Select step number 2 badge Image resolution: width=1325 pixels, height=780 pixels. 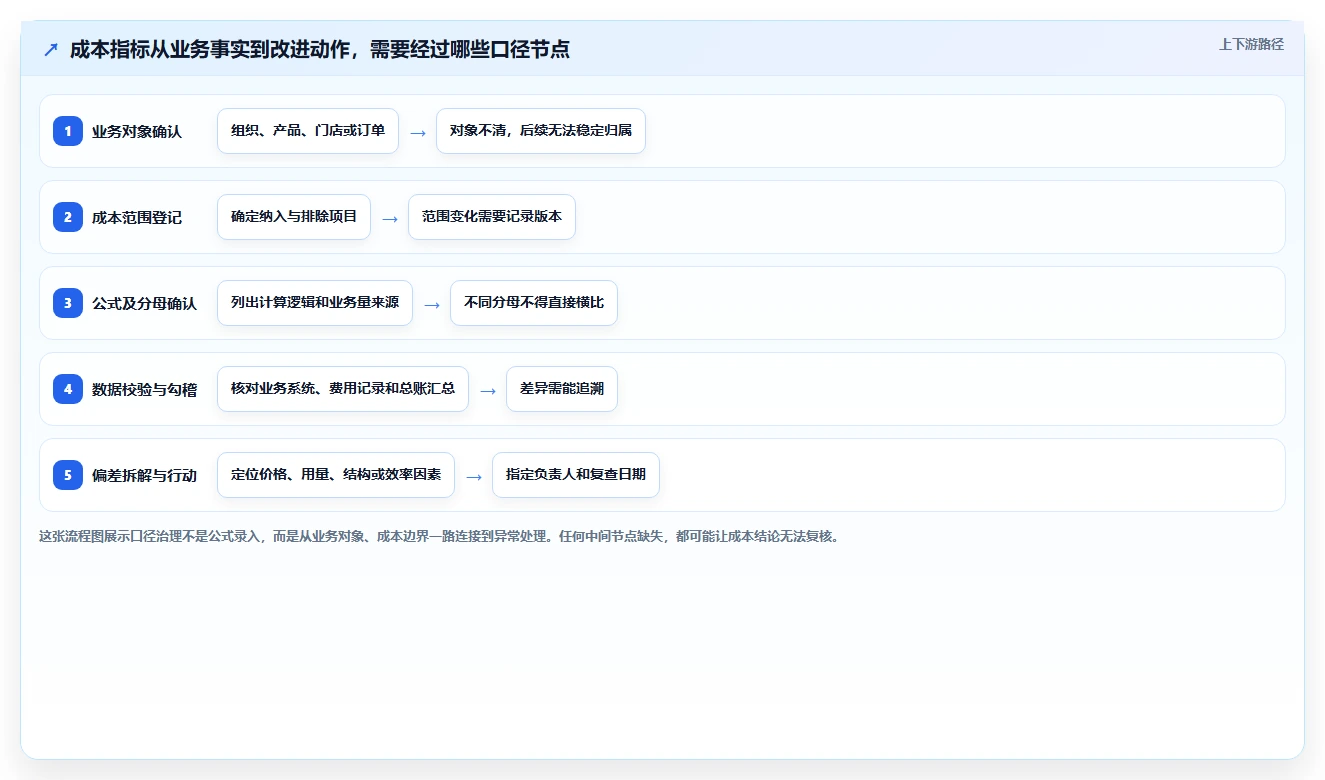tap(68, 217)
